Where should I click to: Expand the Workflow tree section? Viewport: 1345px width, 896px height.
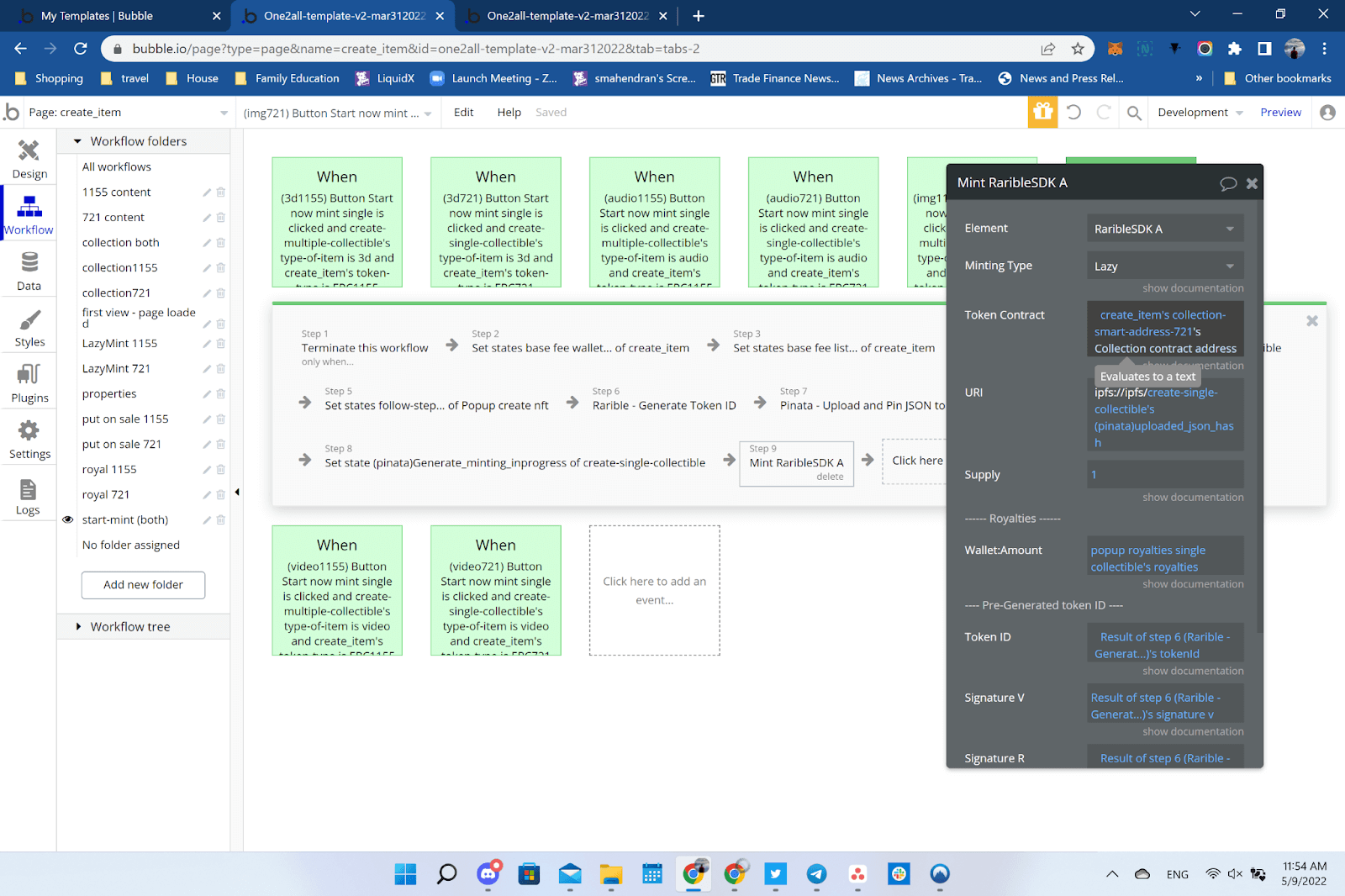[130, 626]
